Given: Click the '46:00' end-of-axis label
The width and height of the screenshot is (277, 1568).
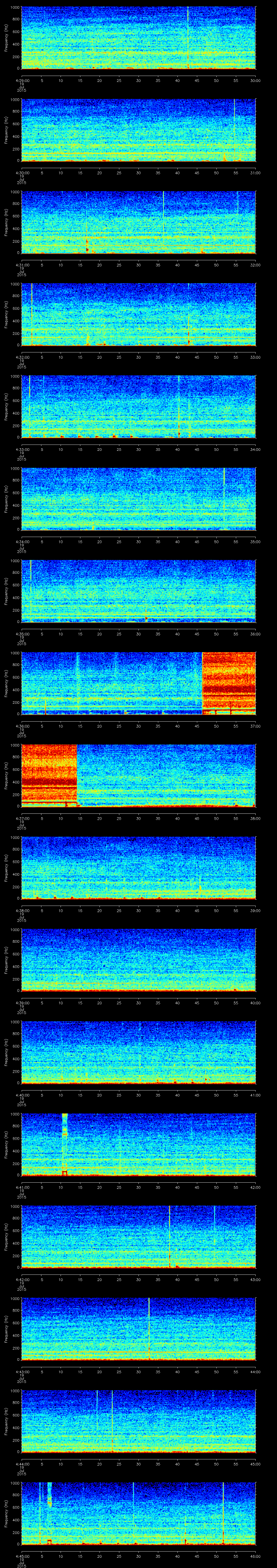Looking at the screenshot, I should (x=255, y=1556).
